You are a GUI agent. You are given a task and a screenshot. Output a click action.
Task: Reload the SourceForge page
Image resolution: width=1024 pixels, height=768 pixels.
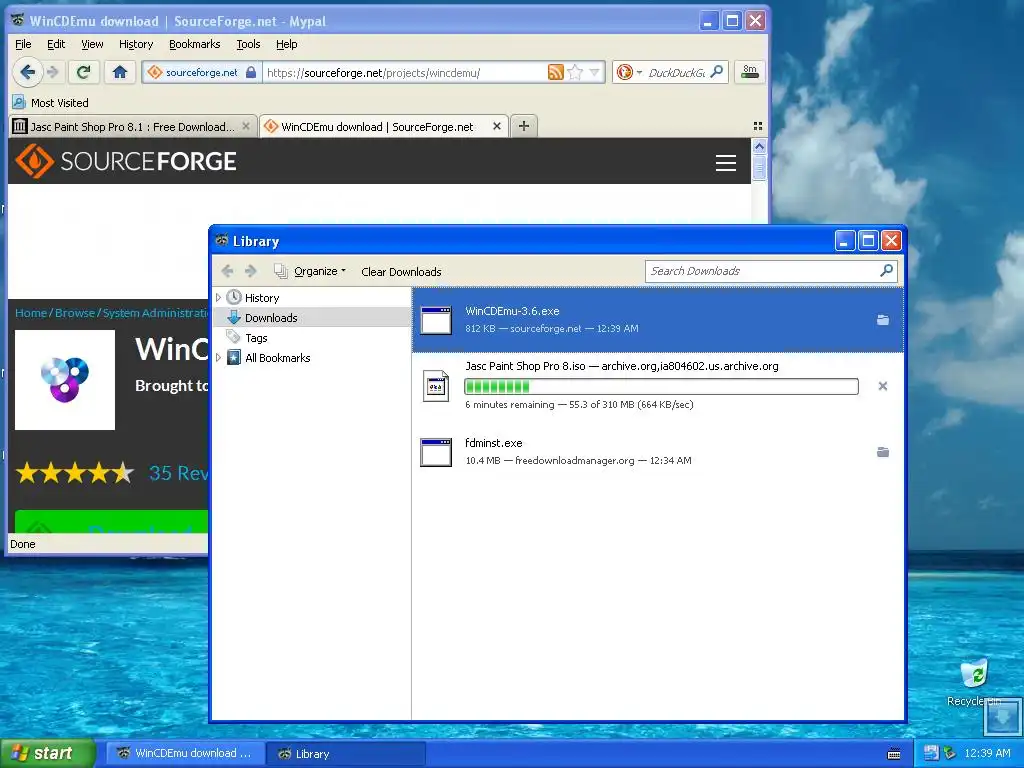pyautogui.click(x=84, y=72)
